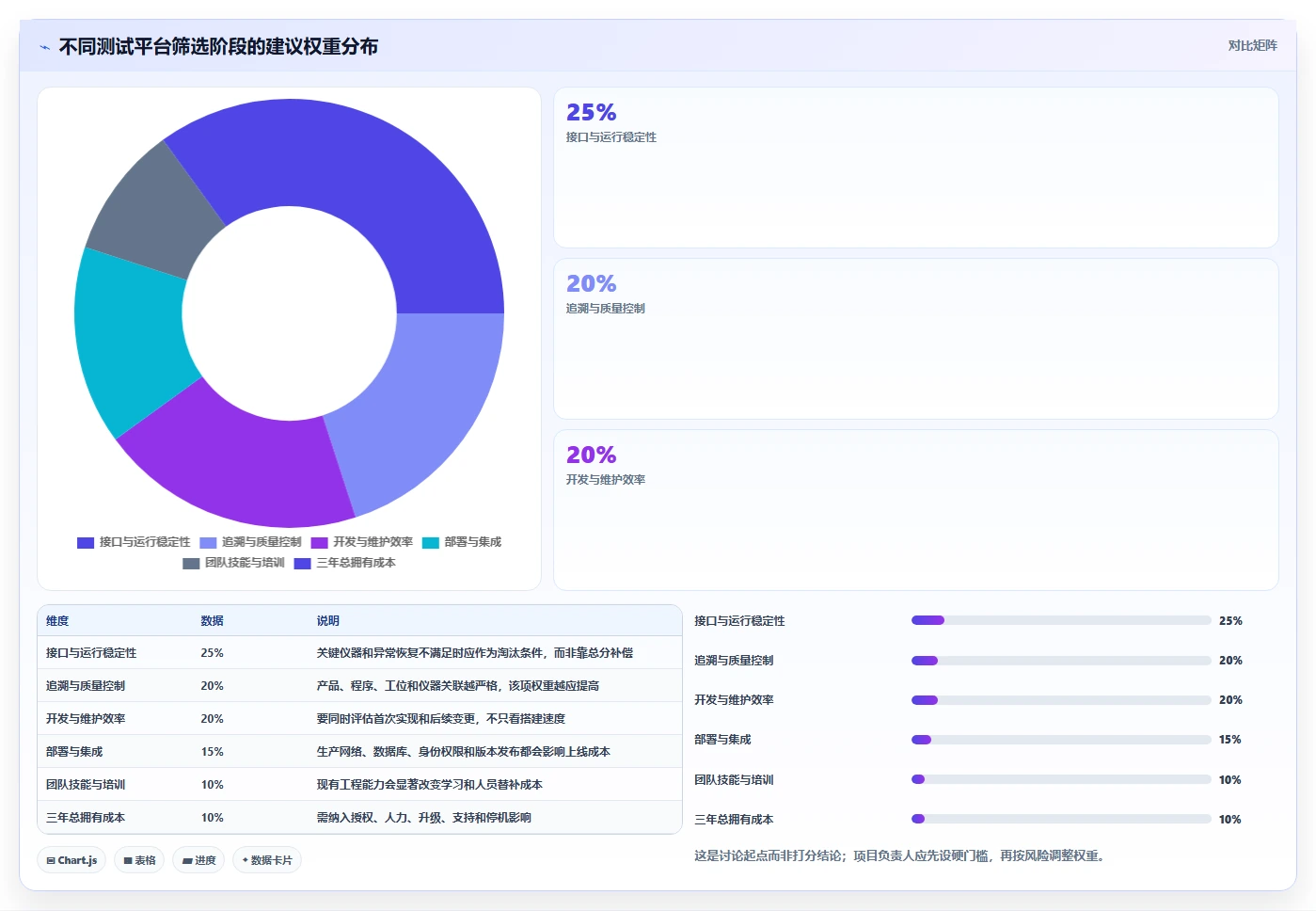Open the 20% 开发与维护效率 card

[x=915, y=510]
